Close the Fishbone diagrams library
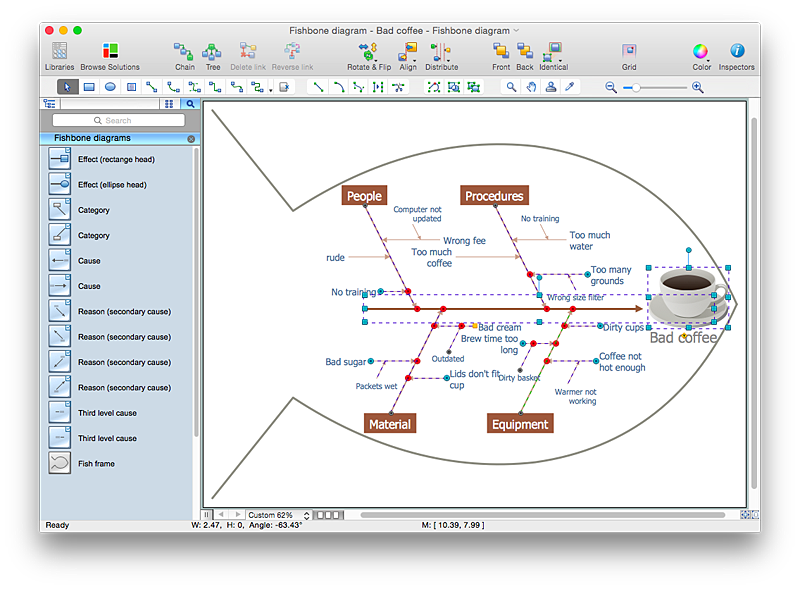The width and height of the screenshot is (800, 589). pos(191,139)
